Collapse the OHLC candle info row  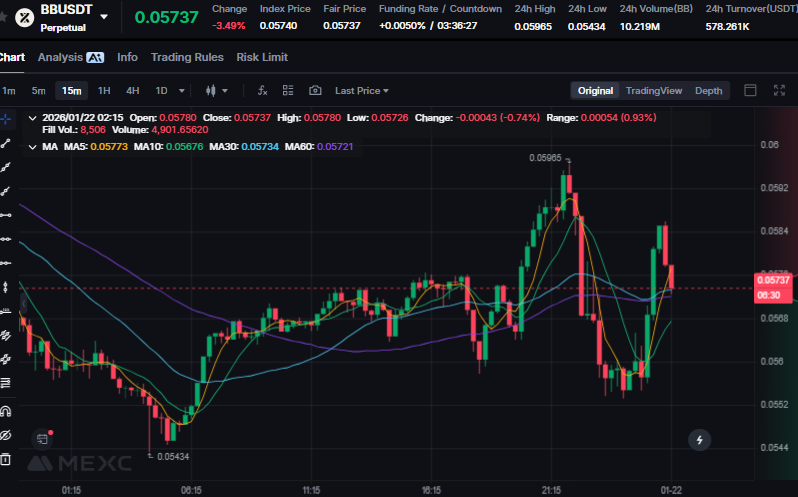click(33, 118)
